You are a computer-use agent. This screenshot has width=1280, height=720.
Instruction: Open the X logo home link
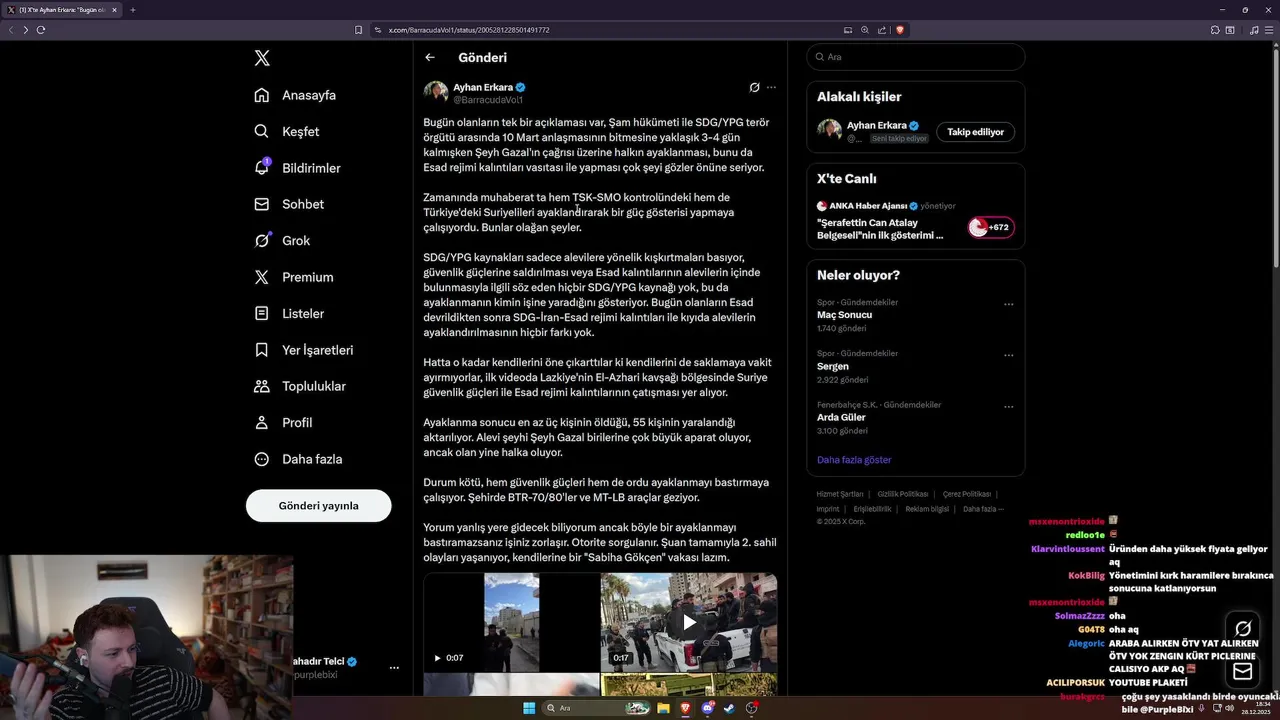tap(262, 58)
